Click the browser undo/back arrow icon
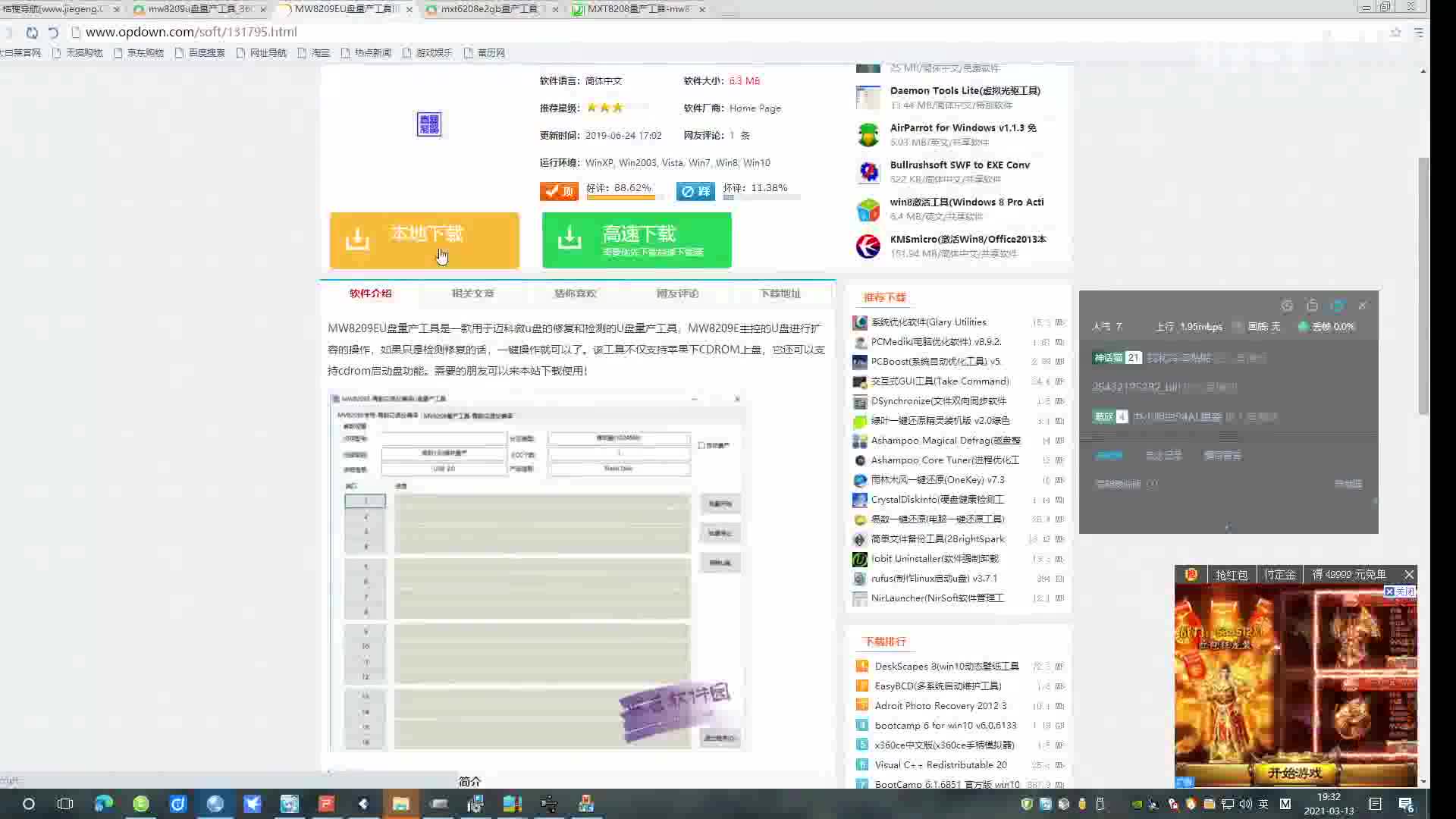The image size is (1456, 819). [53, 33]
